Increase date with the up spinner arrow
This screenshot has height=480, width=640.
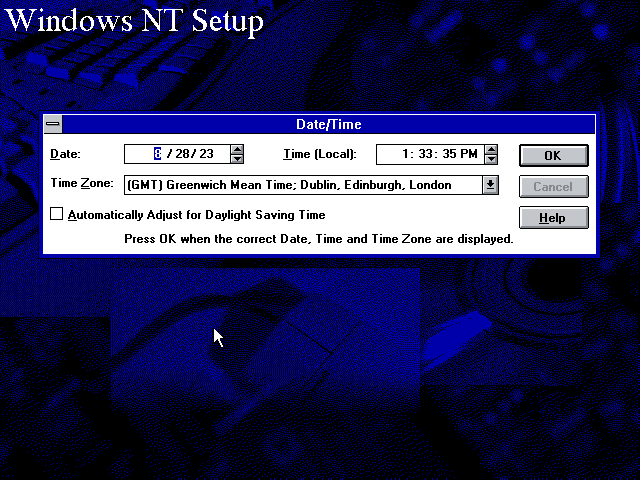coord(237,149)
